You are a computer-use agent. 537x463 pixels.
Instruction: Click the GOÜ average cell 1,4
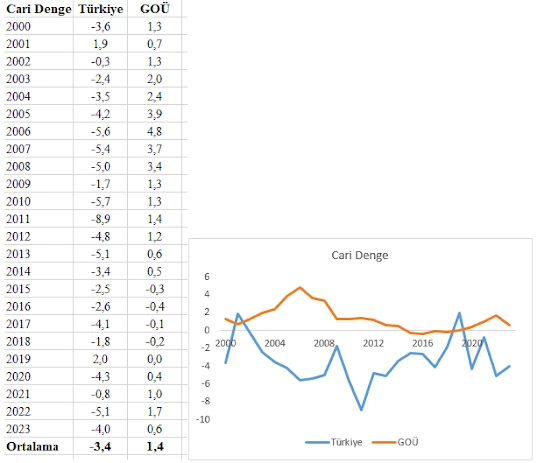(x=154, y=447)
